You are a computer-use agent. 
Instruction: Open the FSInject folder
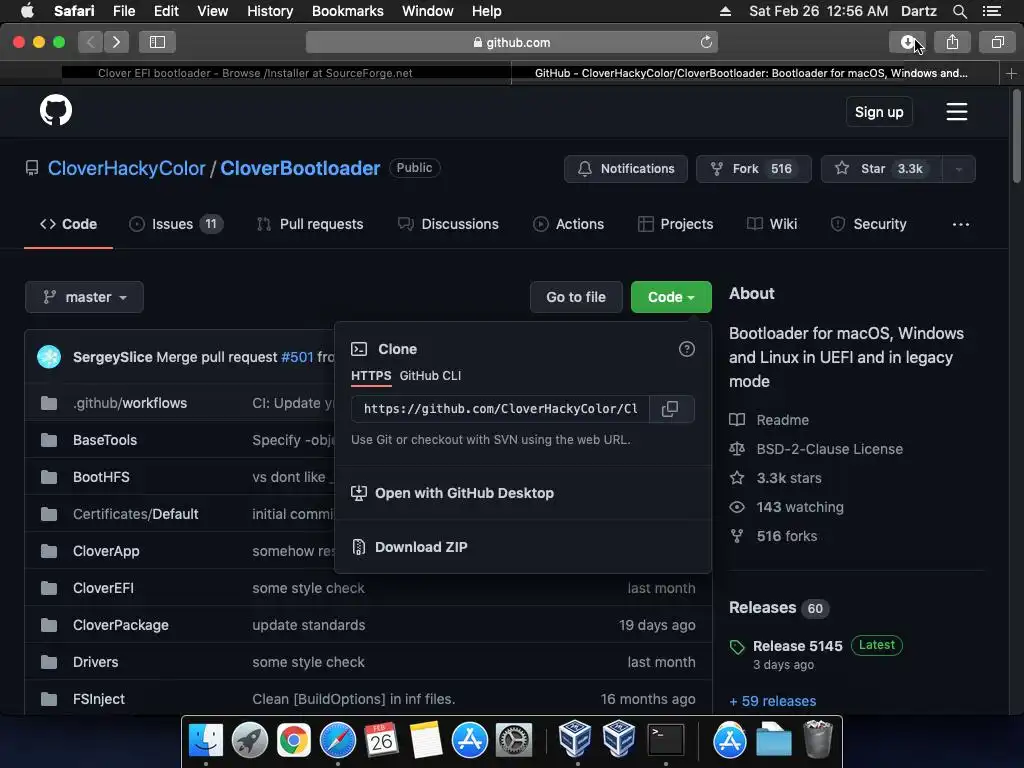pos(99,699)
